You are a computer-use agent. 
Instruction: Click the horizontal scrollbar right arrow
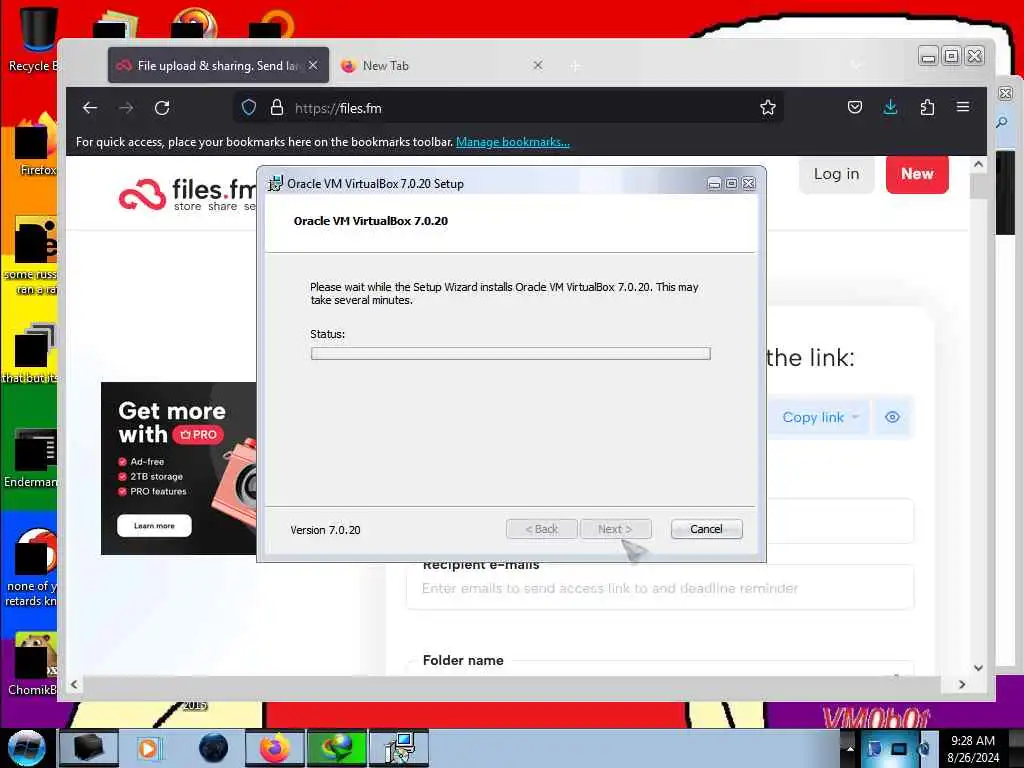pyautogui.click(x=961, y=684)
